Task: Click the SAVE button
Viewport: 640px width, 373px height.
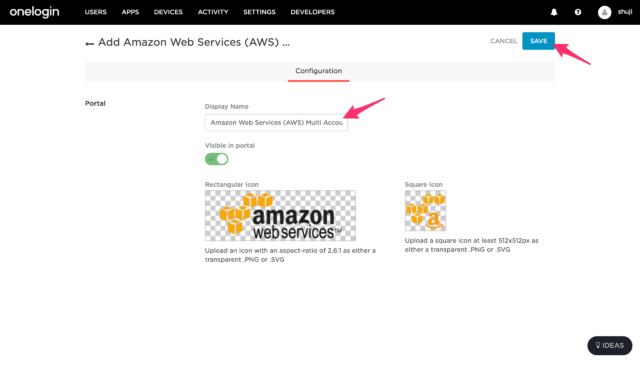Action: pyautogui.click(x=538, y=41)
